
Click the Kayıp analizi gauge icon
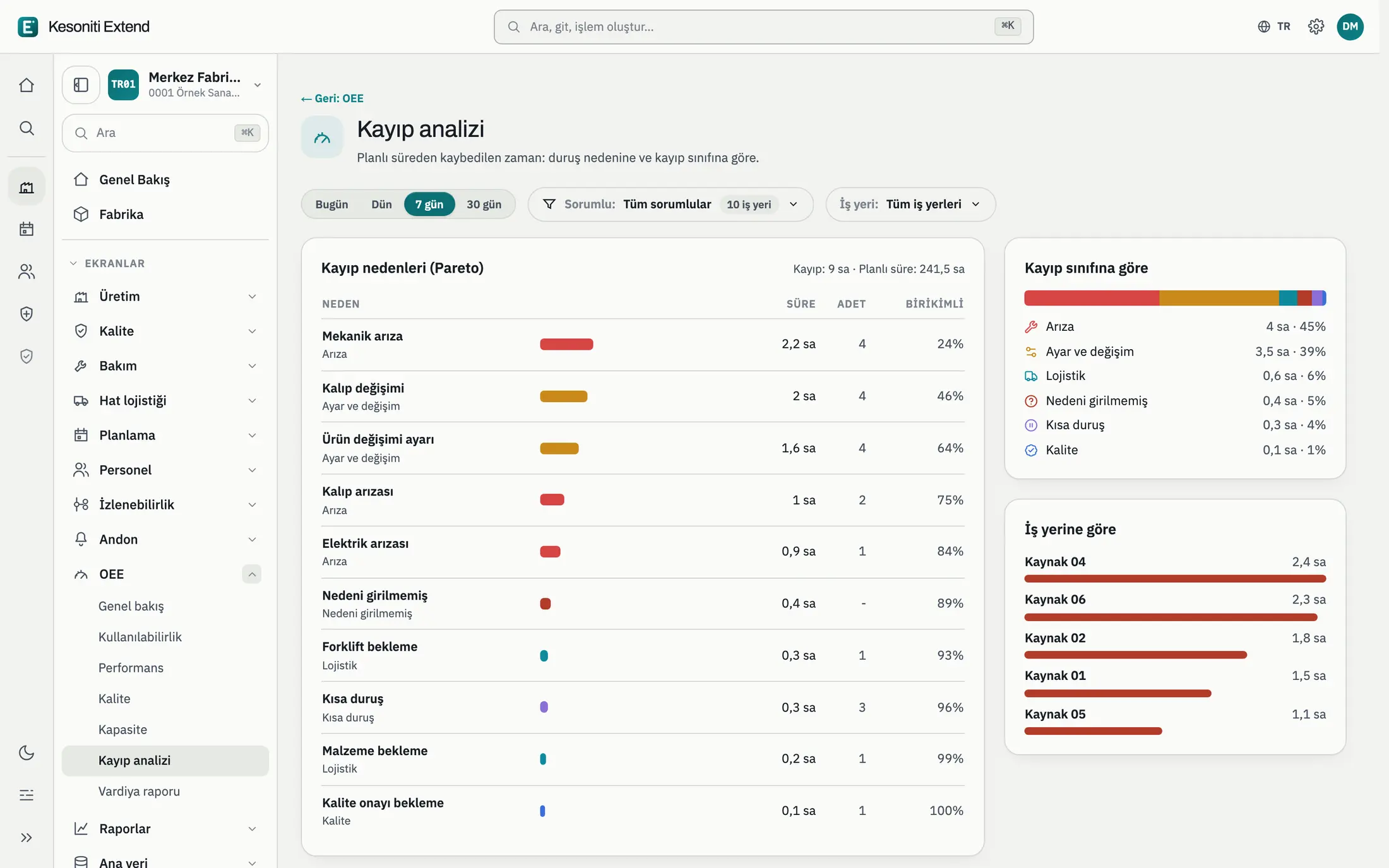tap(322, 137)
